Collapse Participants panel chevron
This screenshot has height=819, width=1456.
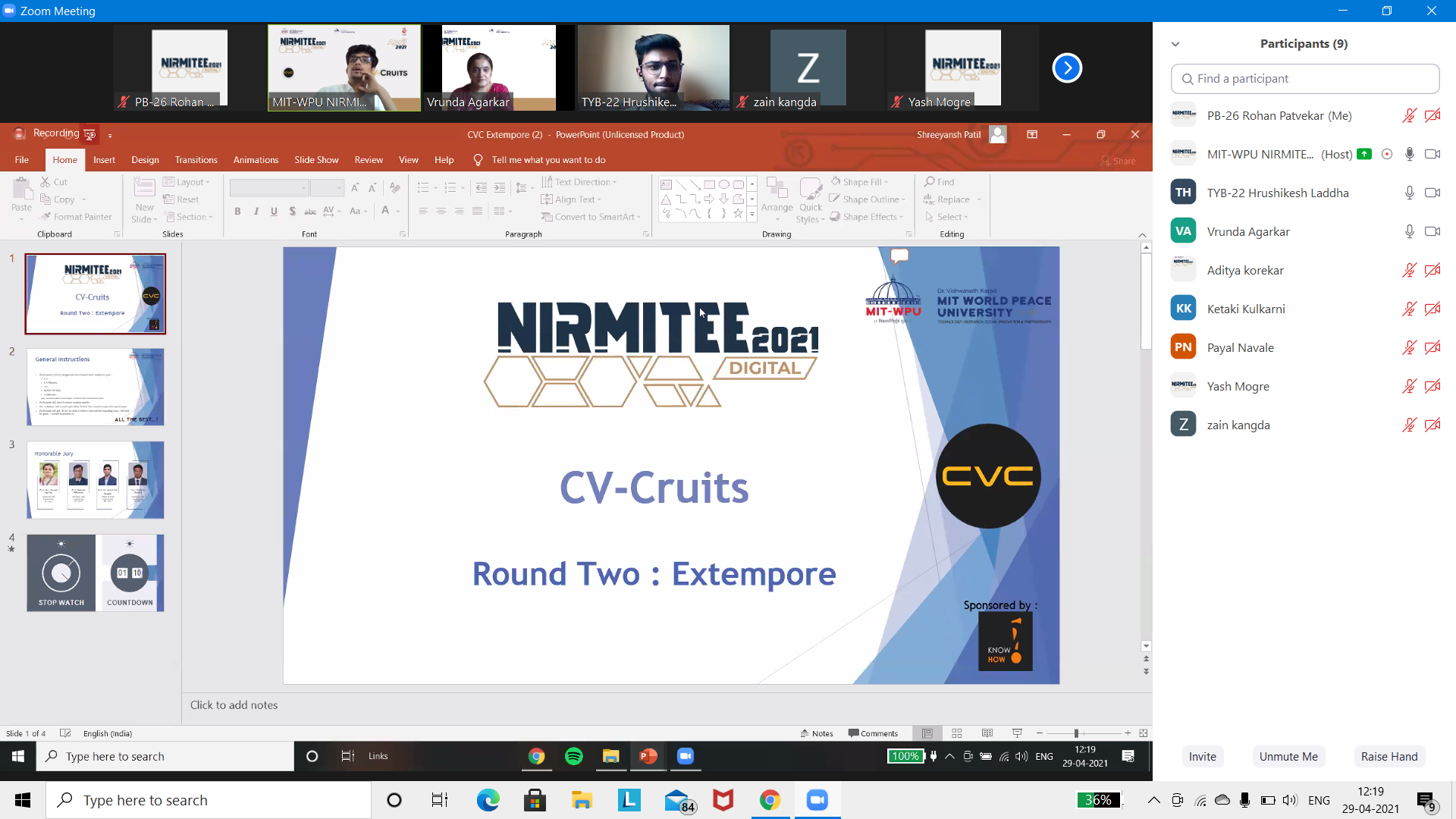point(1175,44)
